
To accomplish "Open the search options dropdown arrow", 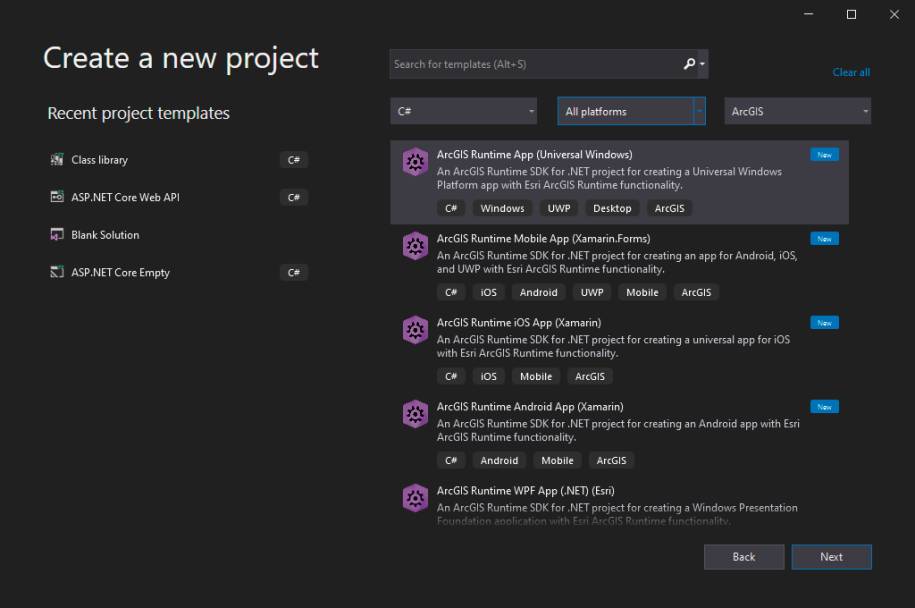I will click(x=702, y=64).
